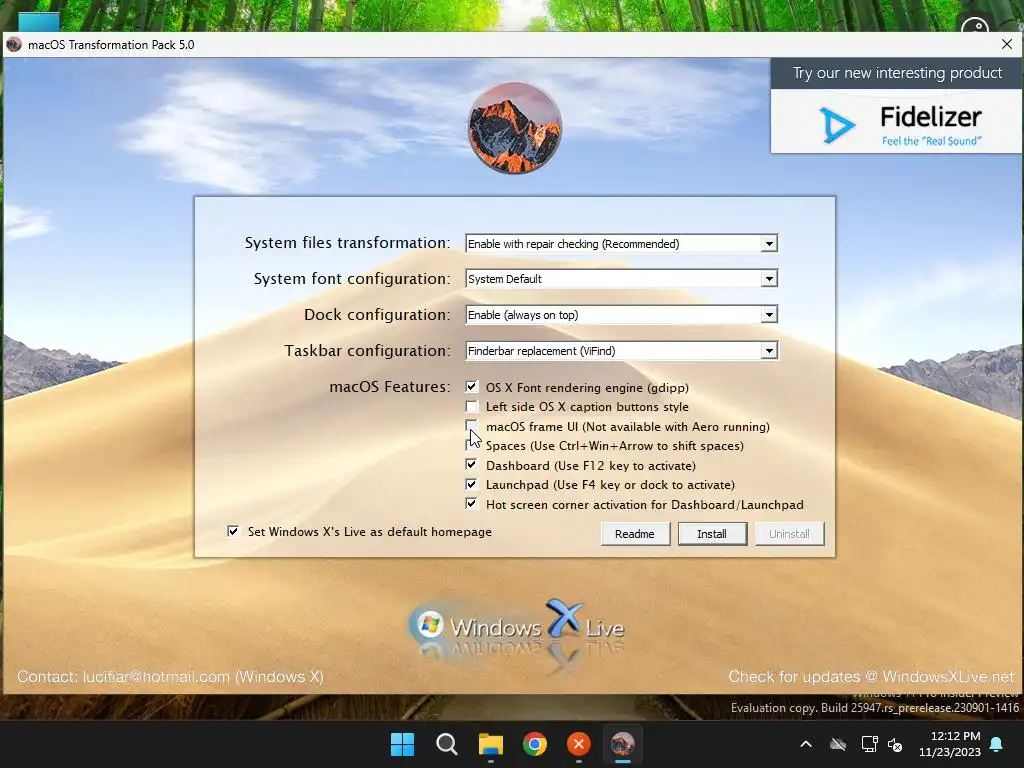Open the notifications bell icon

pos(997,744)
